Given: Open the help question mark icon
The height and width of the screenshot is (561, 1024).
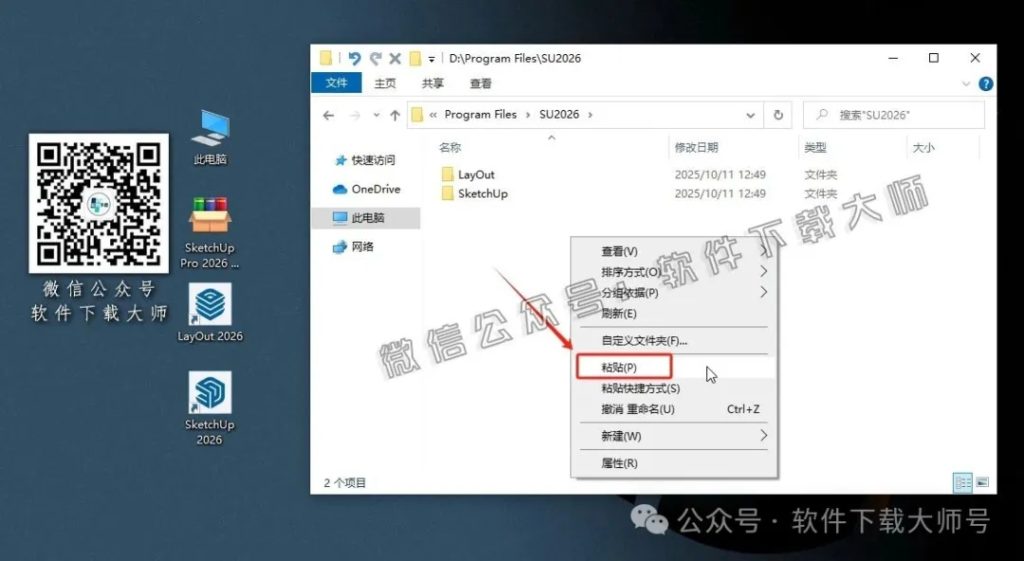Looking at the screenshot, I should (x=985, y=84).
